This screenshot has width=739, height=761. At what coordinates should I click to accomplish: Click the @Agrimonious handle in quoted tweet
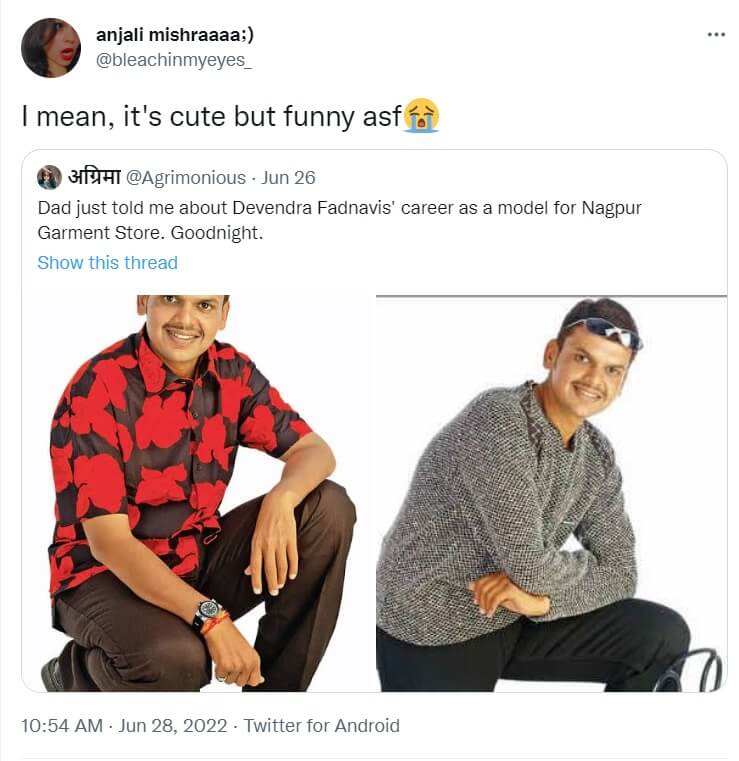tap(186, 178)
